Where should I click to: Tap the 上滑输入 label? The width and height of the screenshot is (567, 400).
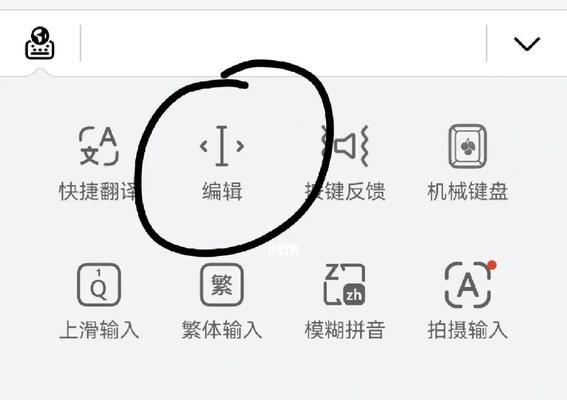coord(99,329)
